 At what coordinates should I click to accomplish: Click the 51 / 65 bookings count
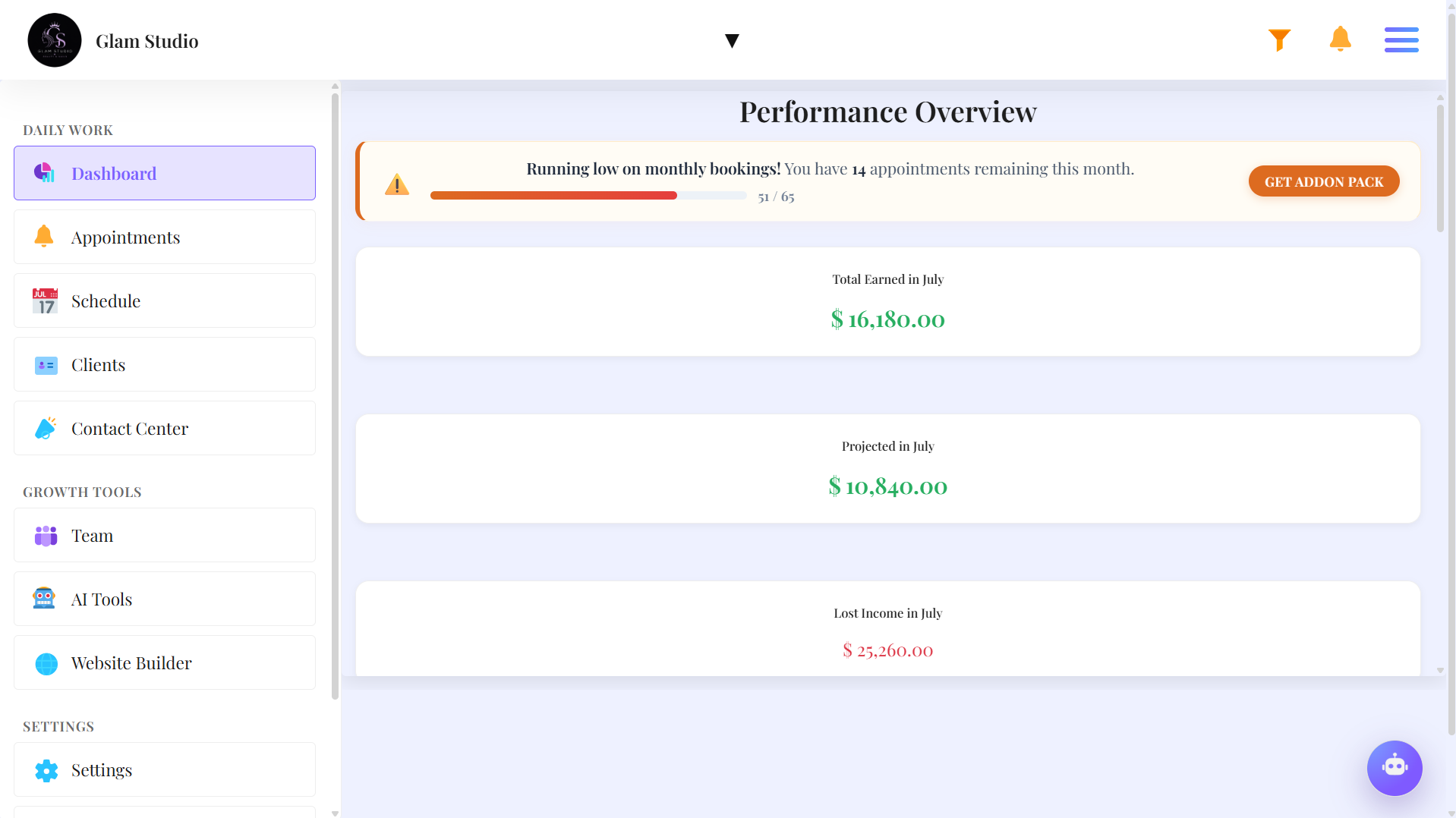[776, 197]
